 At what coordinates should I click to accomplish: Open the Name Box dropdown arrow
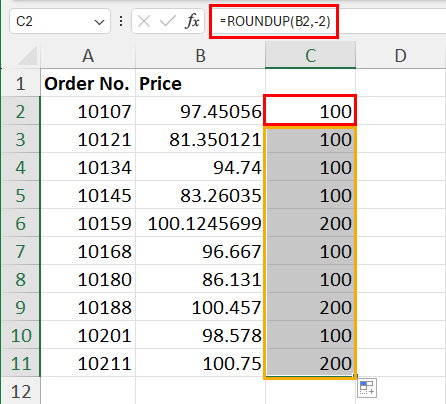coord(99,22)
